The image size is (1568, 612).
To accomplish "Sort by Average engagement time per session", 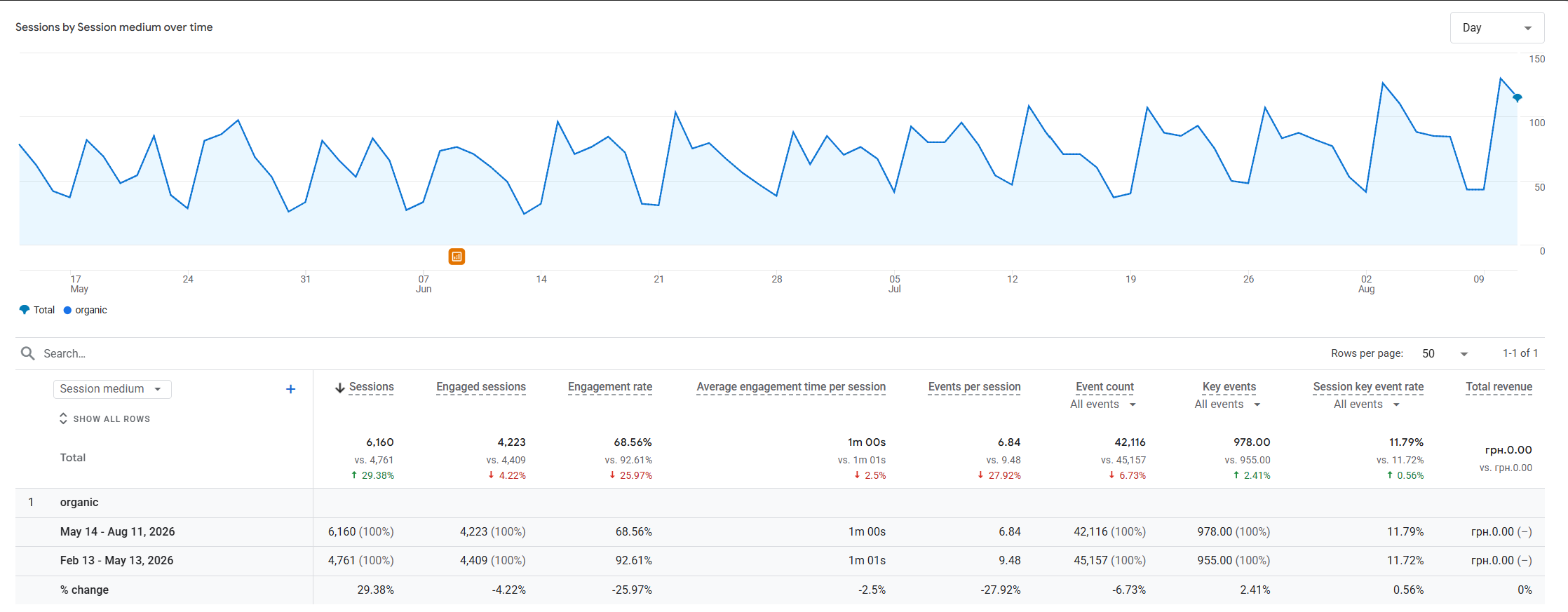I will click(x=791, y=387).
